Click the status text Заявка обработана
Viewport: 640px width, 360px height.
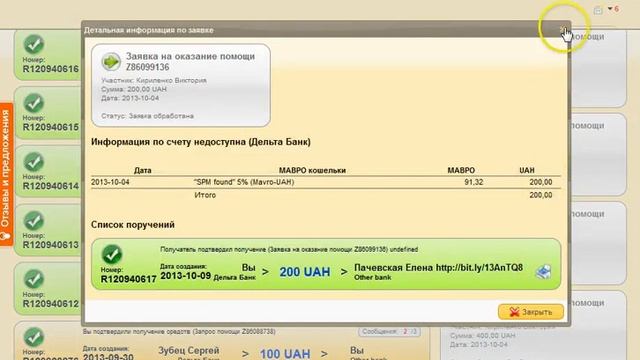(161, 116)
